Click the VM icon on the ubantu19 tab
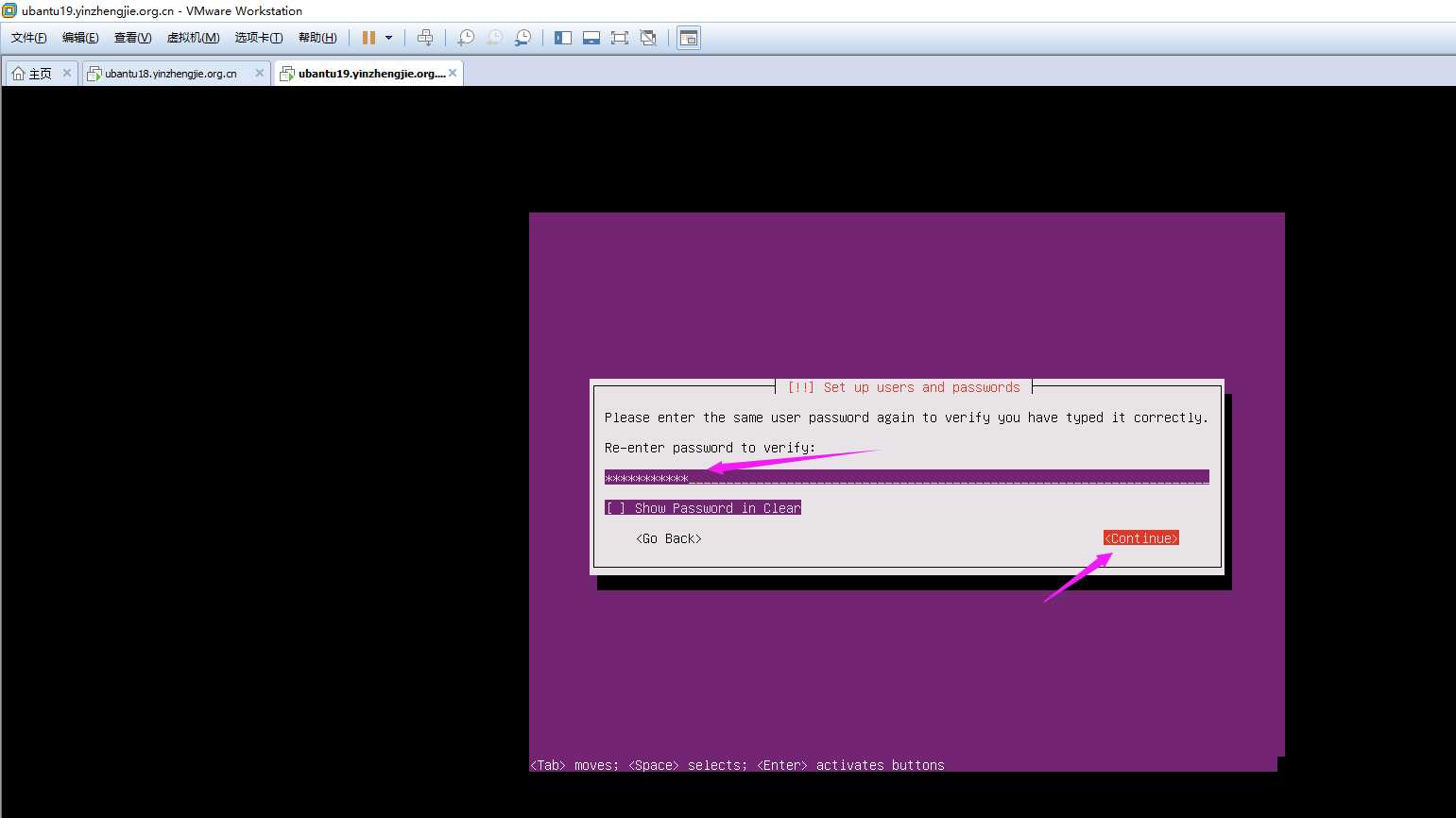This screenshot has height=818, width=1456. tap(287, 74)
